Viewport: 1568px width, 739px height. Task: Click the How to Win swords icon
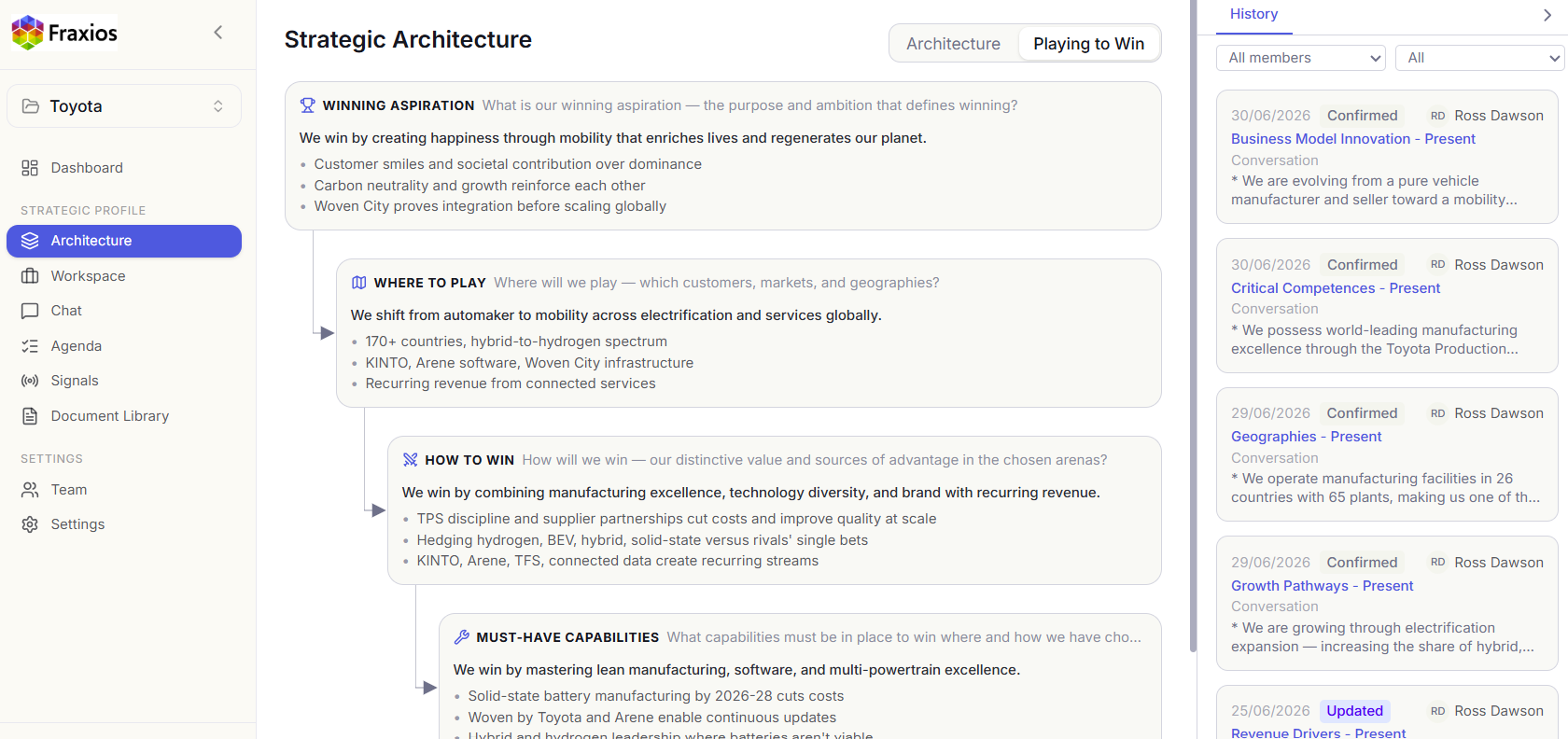[x=410, y=460]
